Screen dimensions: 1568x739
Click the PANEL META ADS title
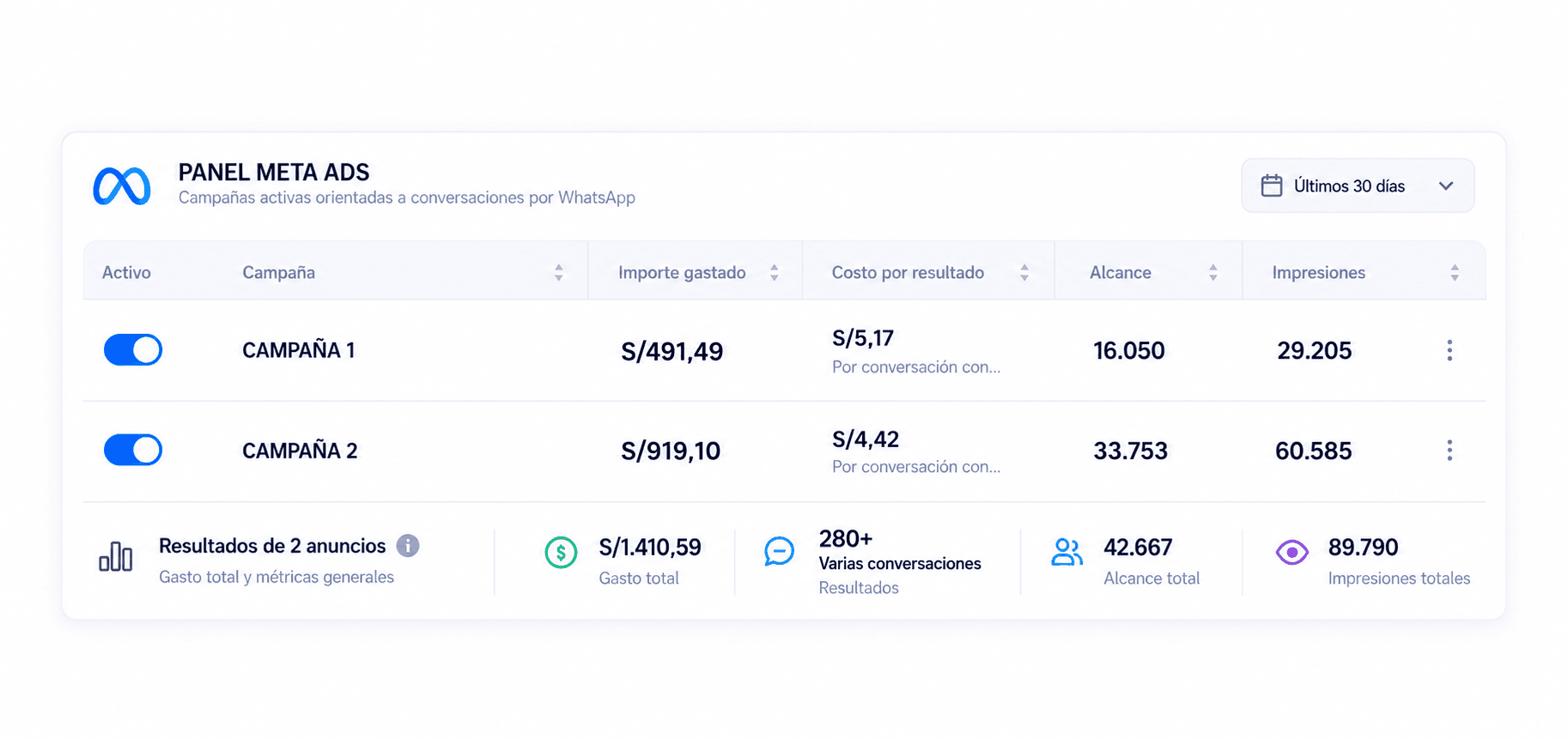[x=274, y=173]
